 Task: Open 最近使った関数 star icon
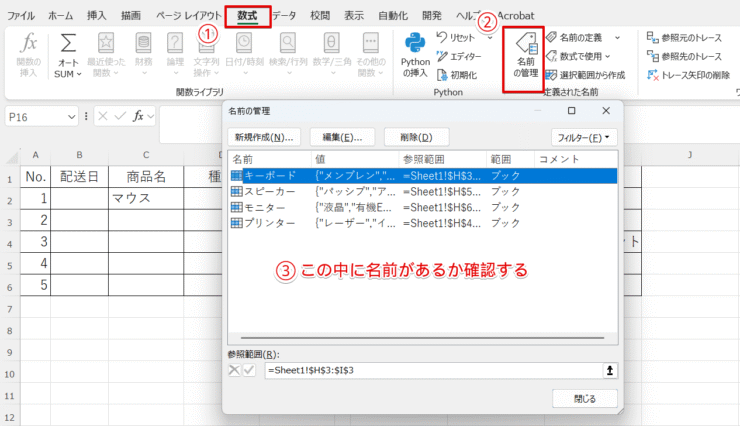106,43
